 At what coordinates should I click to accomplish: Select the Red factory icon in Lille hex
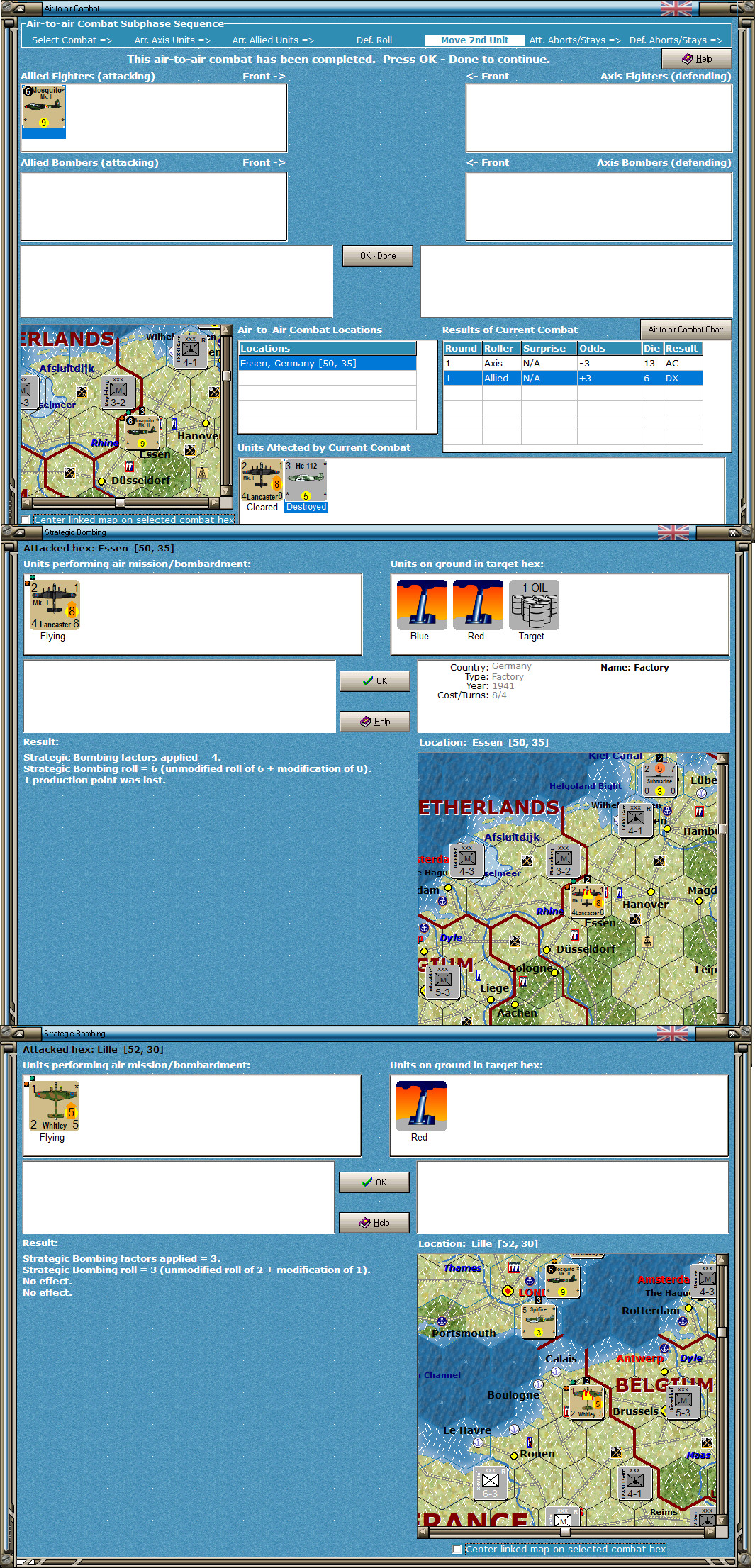point(421,1106)
